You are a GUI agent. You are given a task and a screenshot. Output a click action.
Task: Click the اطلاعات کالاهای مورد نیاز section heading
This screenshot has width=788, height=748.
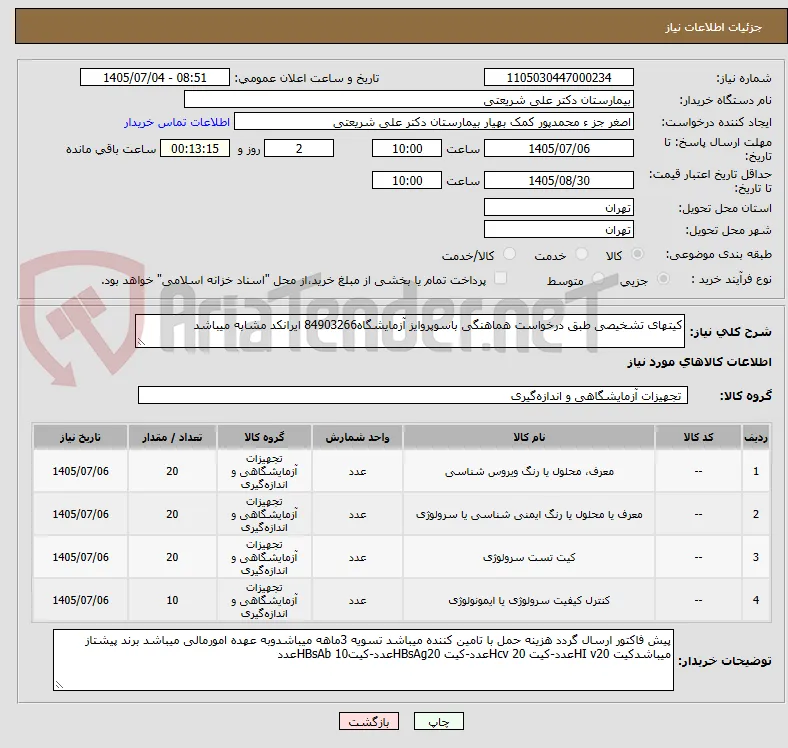click(x=699, y=362)
